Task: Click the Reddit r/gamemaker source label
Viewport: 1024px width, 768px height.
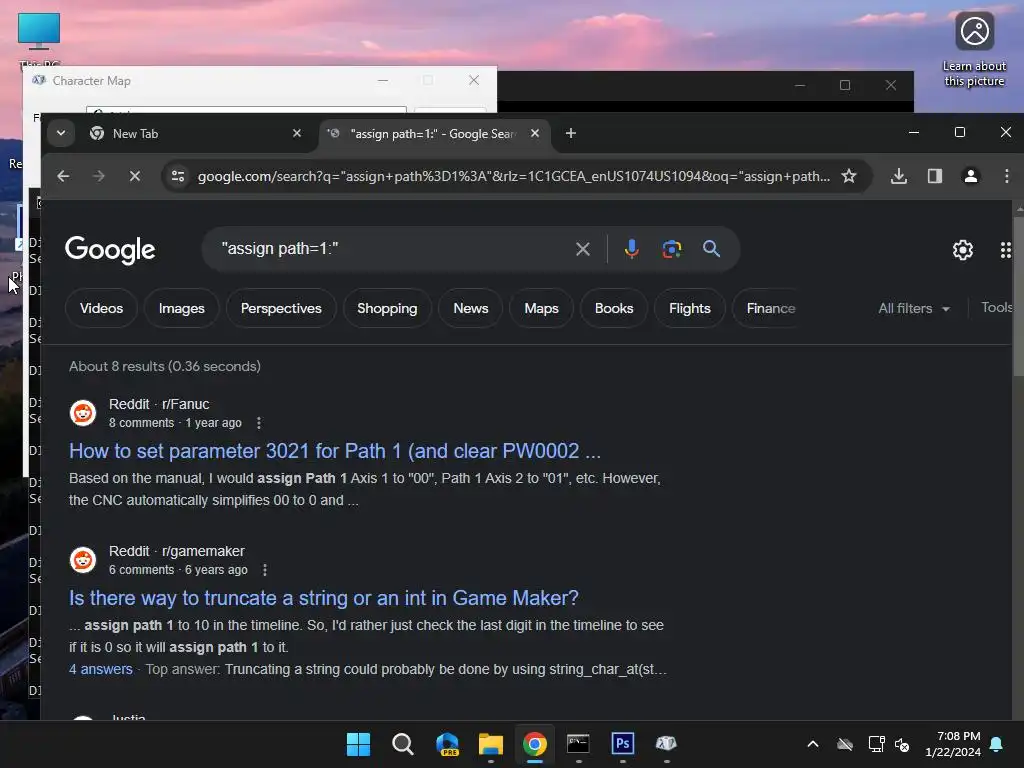Action: point(176,551)
